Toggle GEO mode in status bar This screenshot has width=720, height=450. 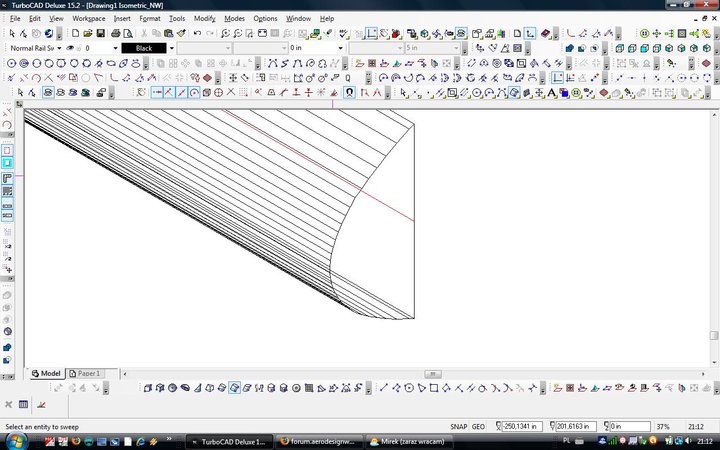pyautogui.click(x=479, y=426)
